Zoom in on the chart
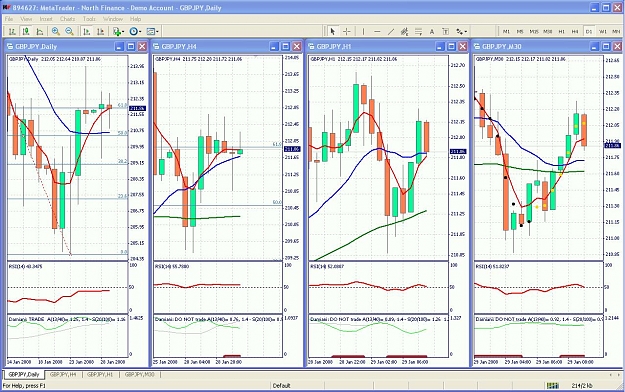Viewport: 625px width, 392px height. pos(56,31)
